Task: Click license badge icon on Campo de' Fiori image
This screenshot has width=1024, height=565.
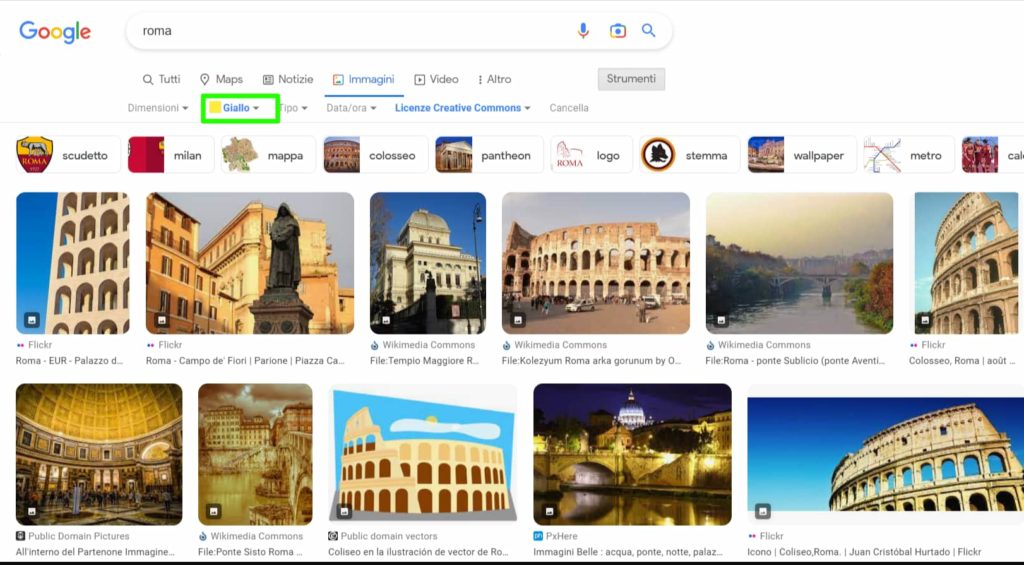Action: 161,320
